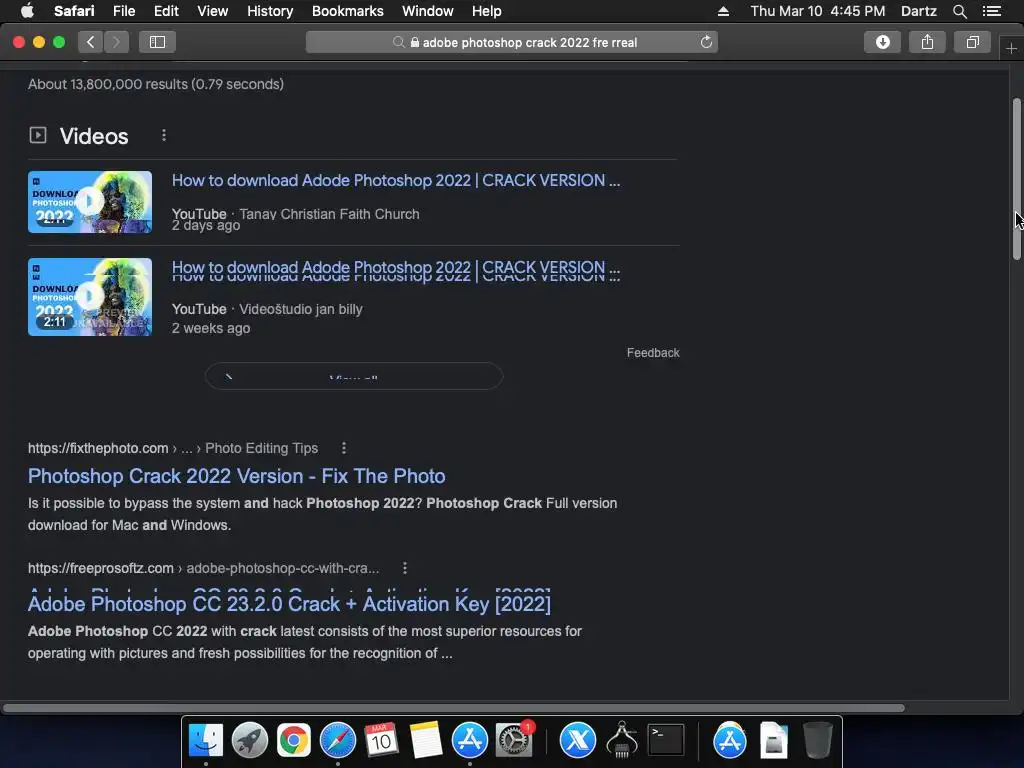Go back with Safari's back arrow

tap(91, 42)
